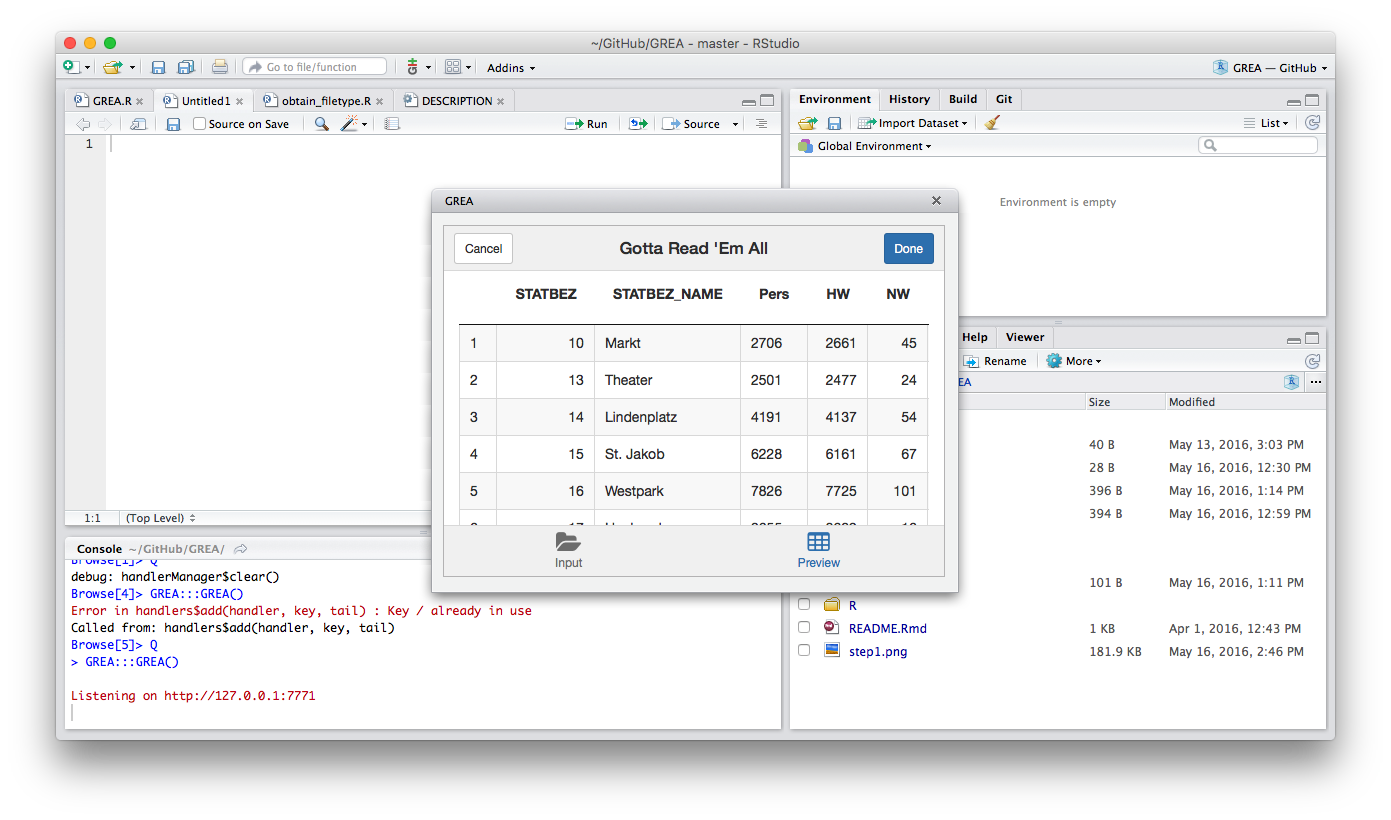Click the Load workspace icon in Environment pane
Image resolution: width=1391 pixels, height=820 pixels.
tap(807, 123)
